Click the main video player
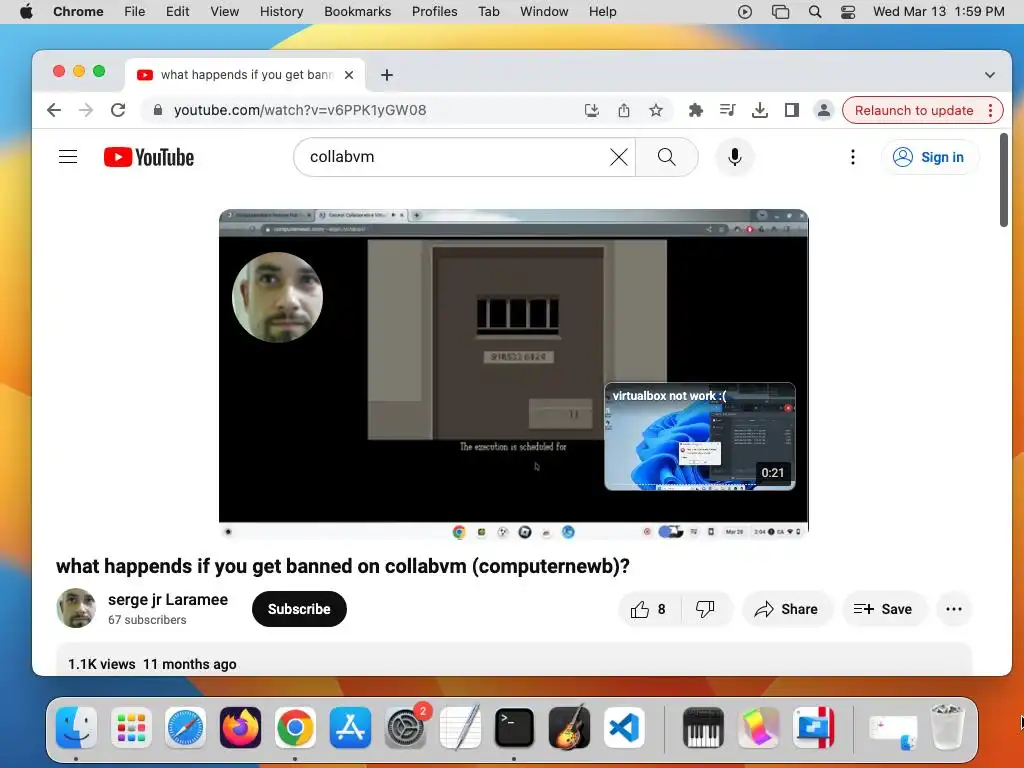The image size is (1024, 768). (x=513, y=374)
